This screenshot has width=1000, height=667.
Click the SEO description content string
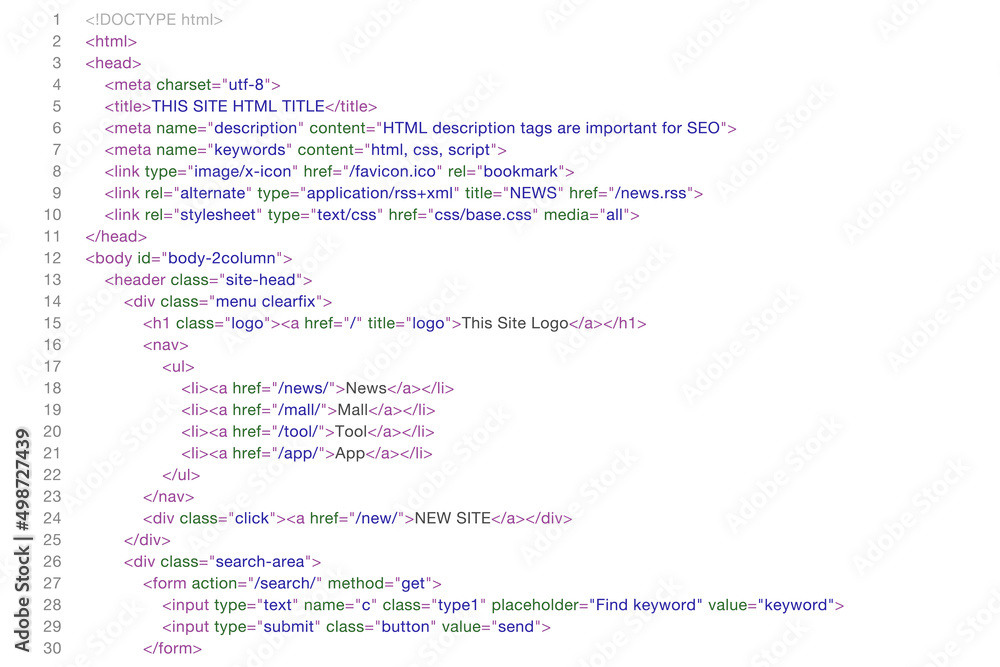551,128
